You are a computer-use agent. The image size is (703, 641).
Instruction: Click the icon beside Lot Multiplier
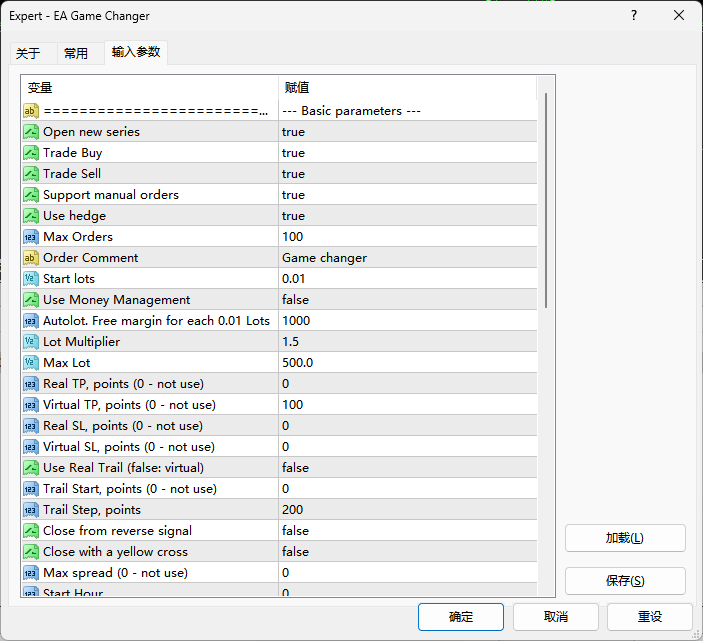(x=31, y=342)
